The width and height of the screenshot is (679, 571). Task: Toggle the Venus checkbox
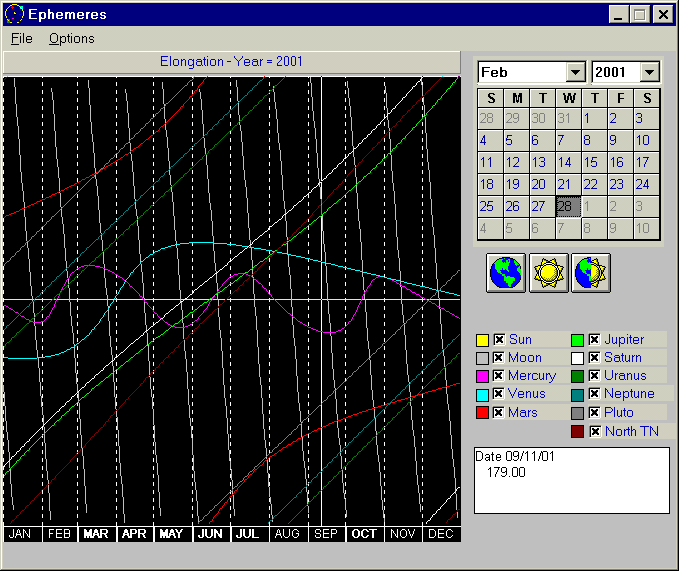pyautogui.click(x=499, y=394)
